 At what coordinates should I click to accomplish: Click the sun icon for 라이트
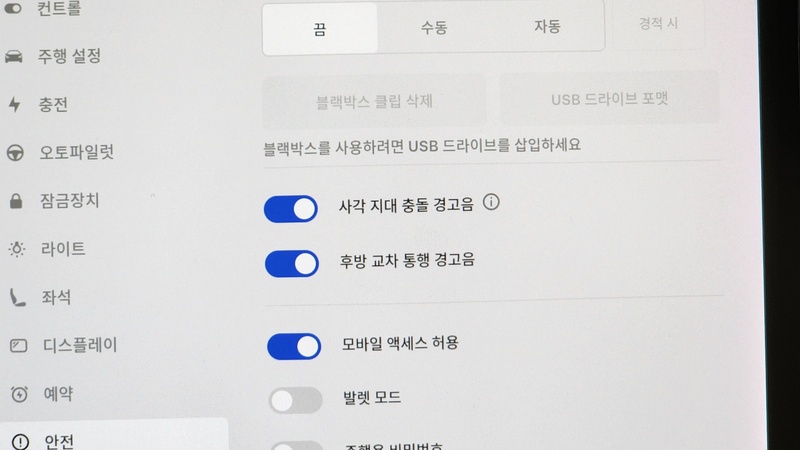(17, 249)
